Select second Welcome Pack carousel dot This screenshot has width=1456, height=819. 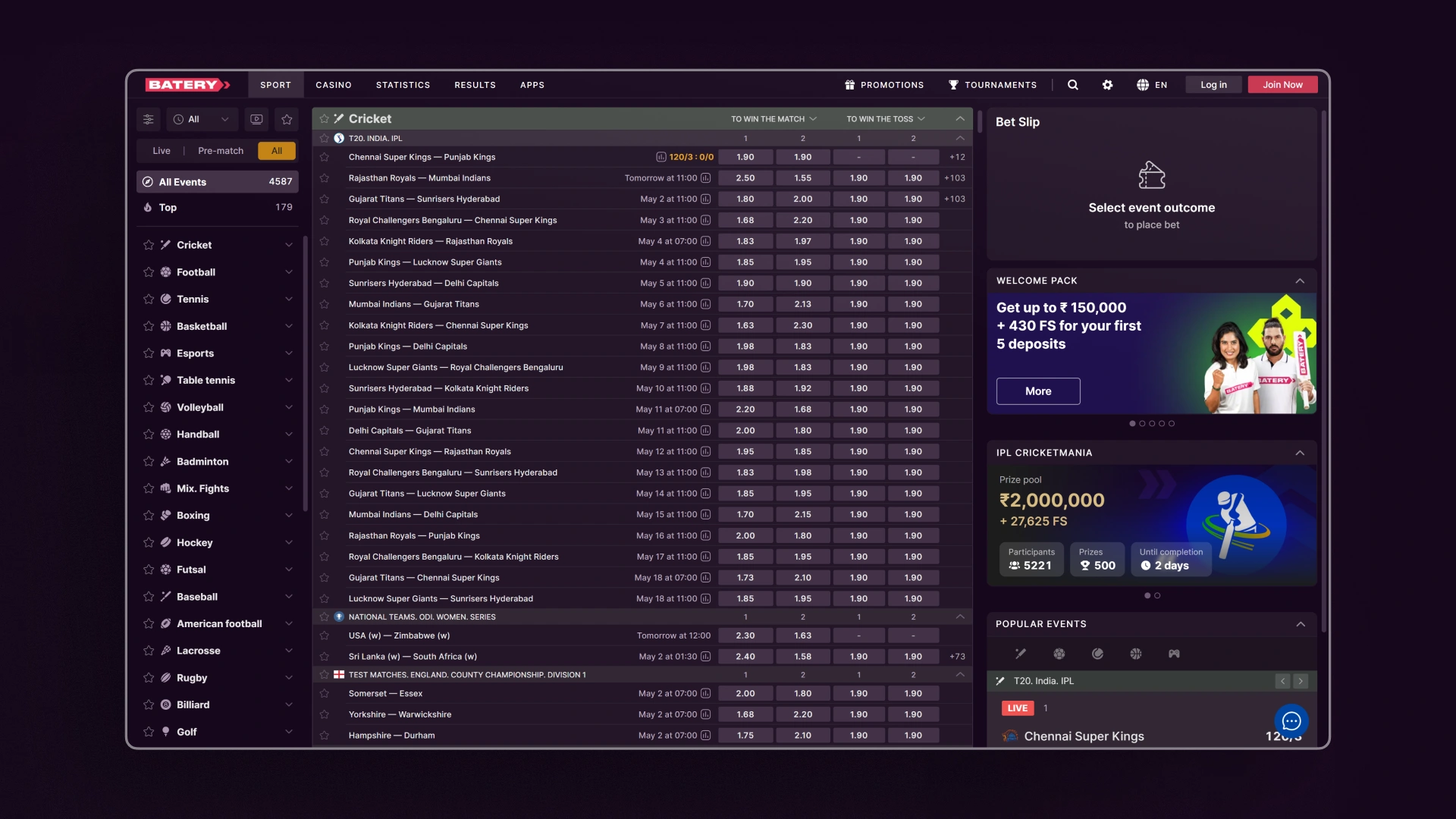coord(1142,424)
